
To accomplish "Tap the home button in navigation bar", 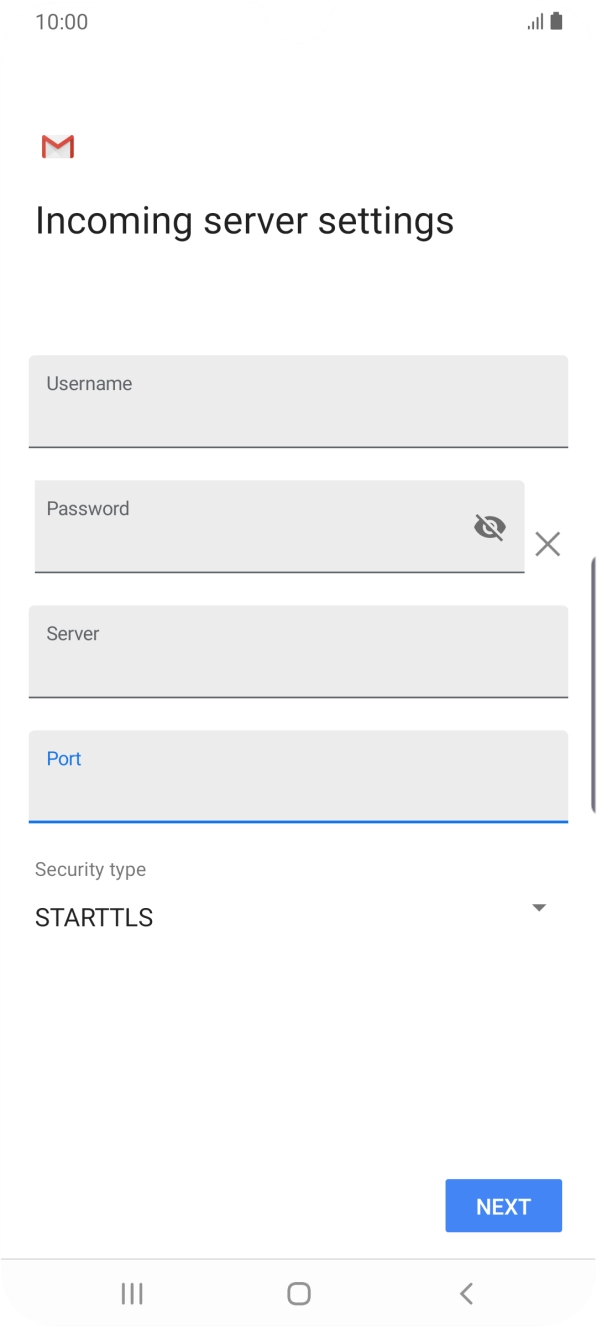I will pos(298,1292).
